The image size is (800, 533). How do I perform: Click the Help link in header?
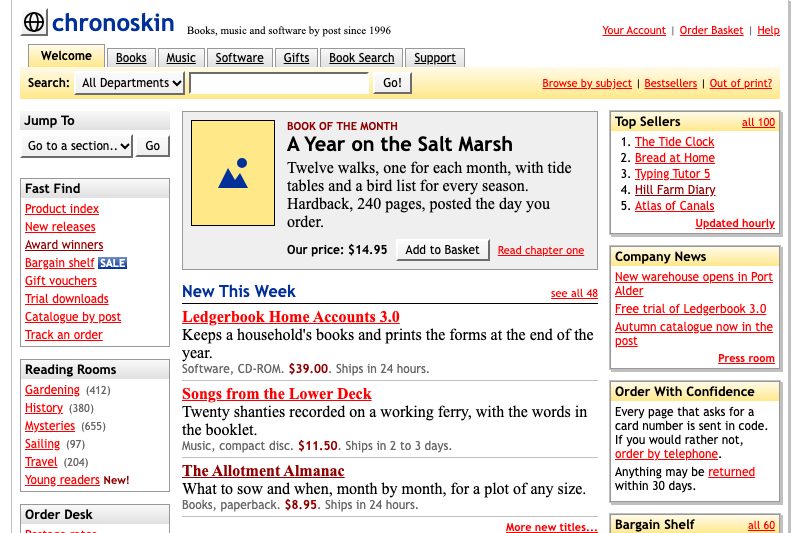[x=768, y=30]
